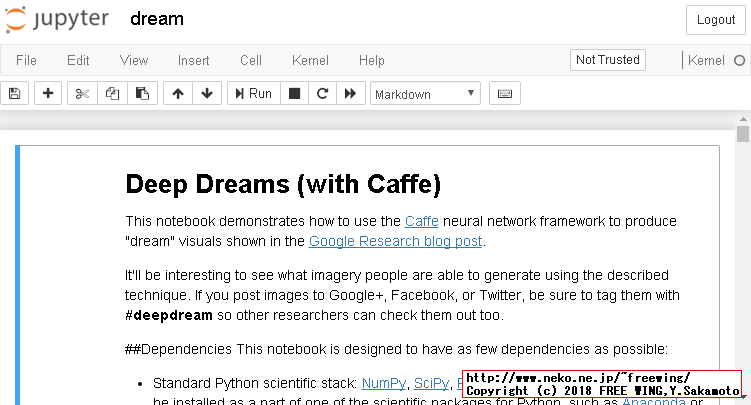This screenshot has width=751, height=405.
Task: Follow the Google Research blog post link
Action: [396, 241]
